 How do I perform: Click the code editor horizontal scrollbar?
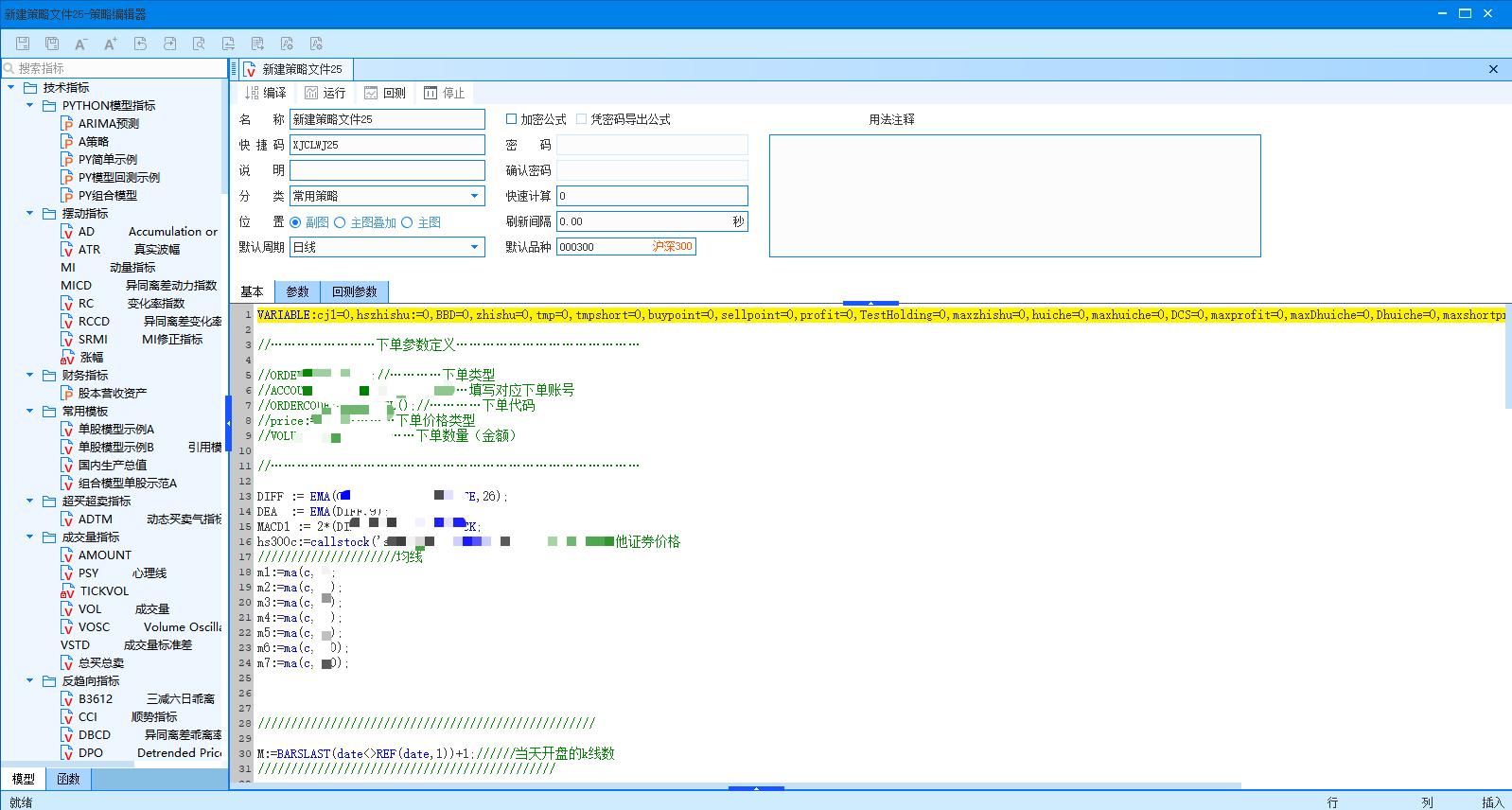pyautogui.click(x=747, y=785)
